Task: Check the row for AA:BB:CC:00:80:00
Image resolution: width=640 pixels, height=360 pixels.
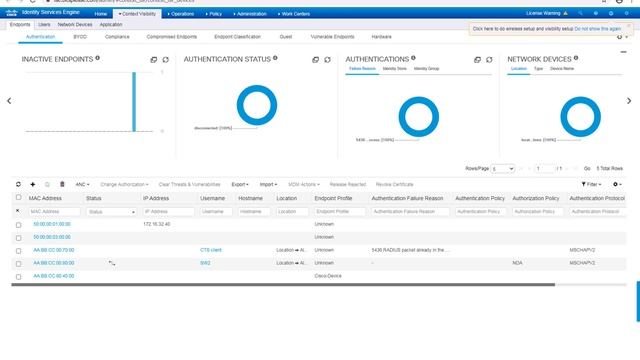Action: 18,264
